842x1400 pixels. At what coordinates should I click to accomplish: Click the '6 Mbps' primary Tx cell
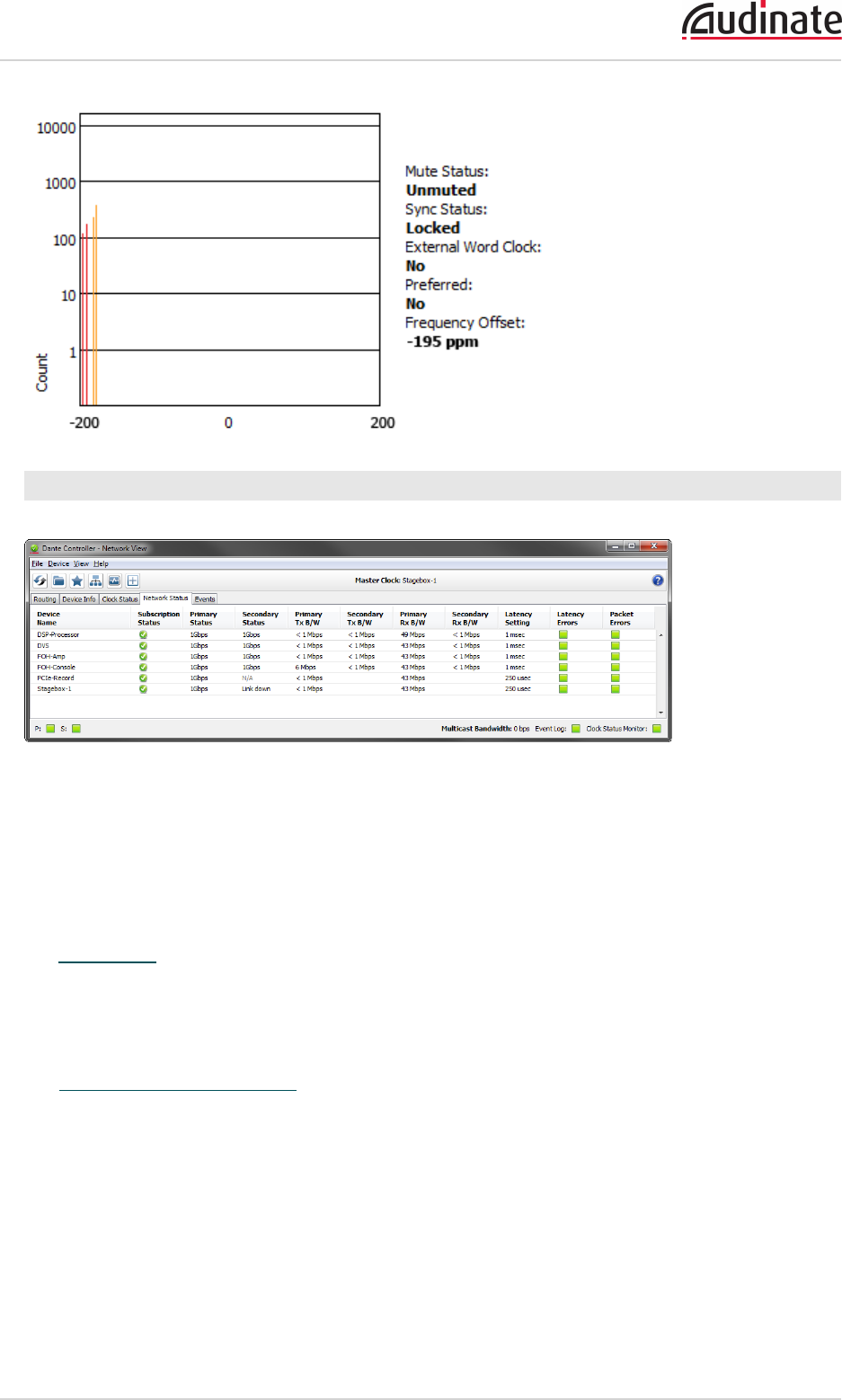[x=306, y=668]
